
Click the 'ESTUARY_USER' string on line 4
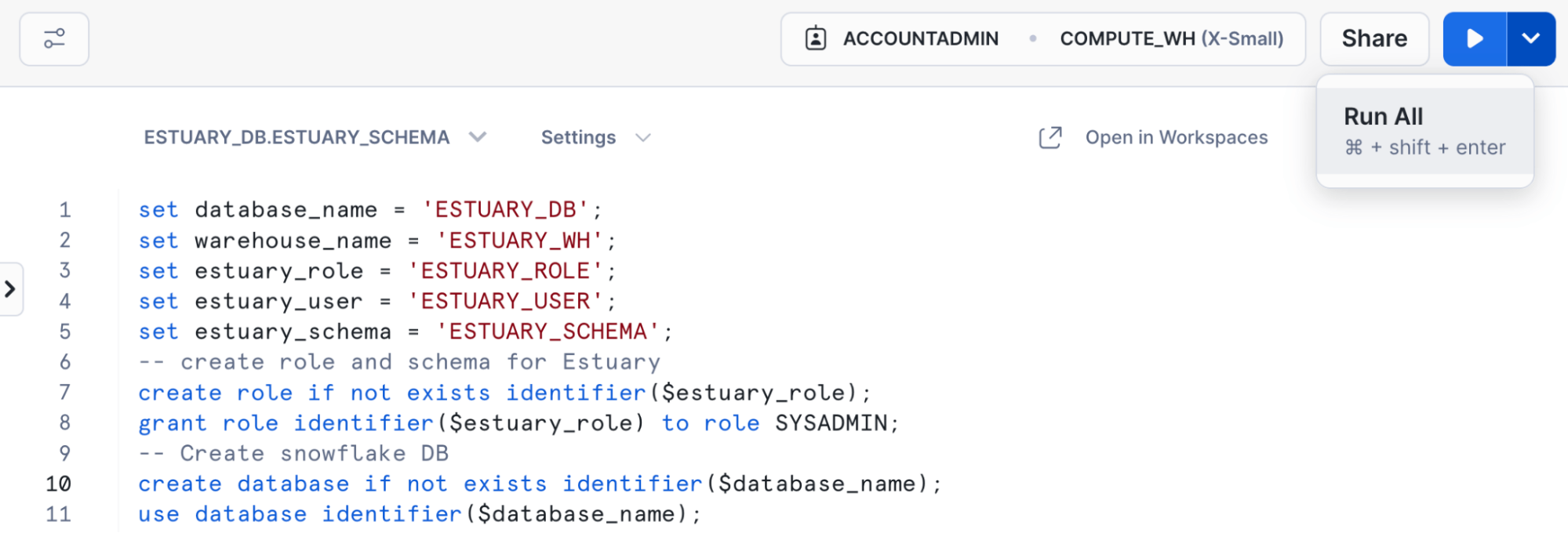[x=506, y=301]
